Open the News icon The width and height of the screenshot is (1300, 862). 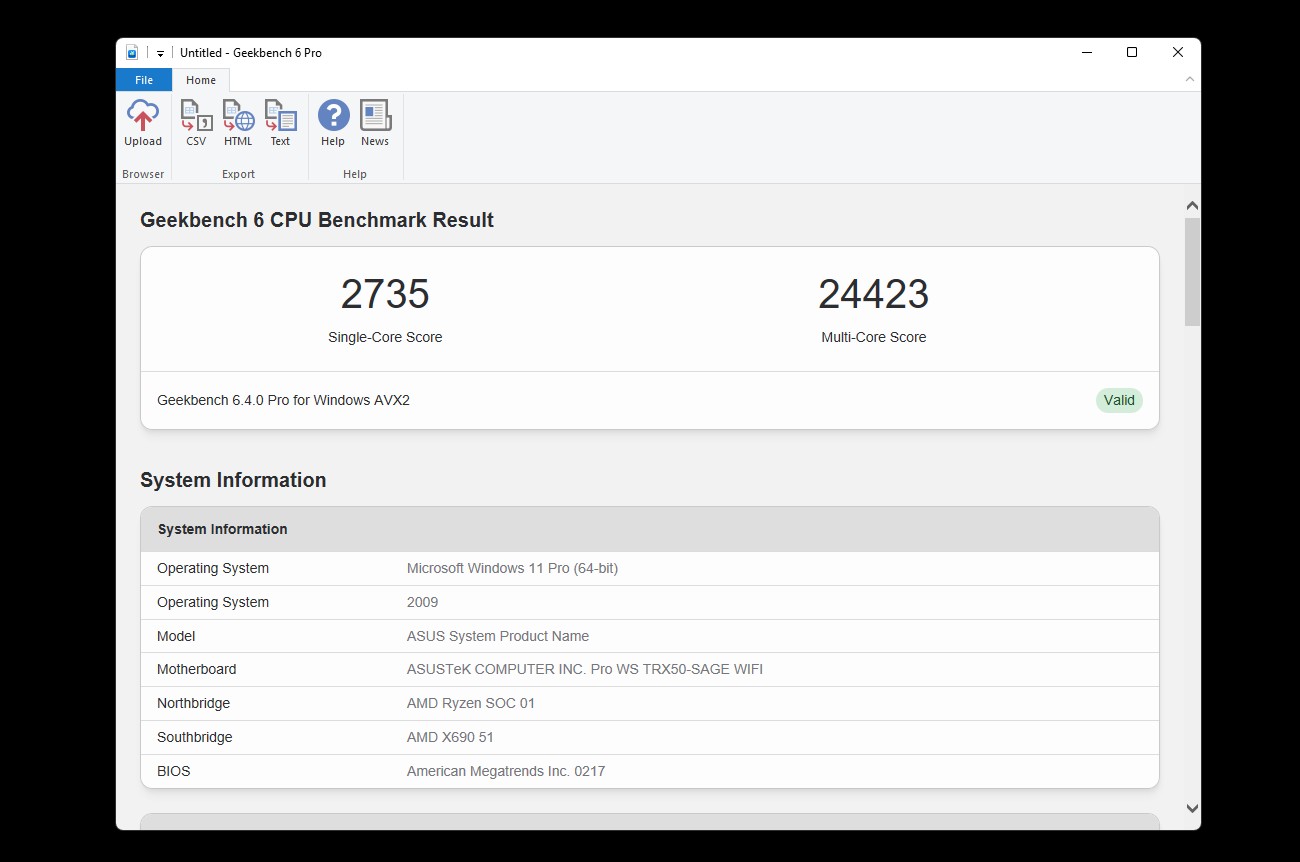click(375, 124)
